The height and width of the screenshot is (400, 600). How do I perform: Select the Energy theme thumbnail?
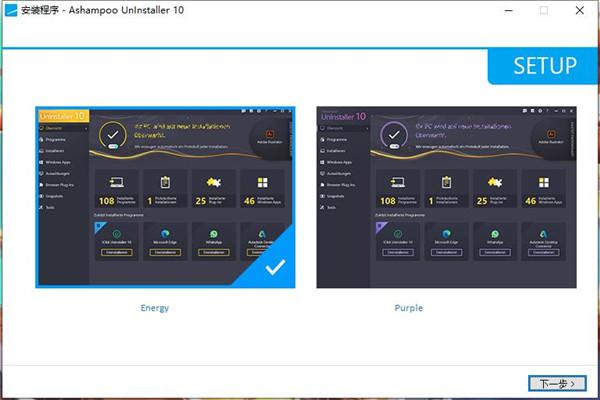165,197
